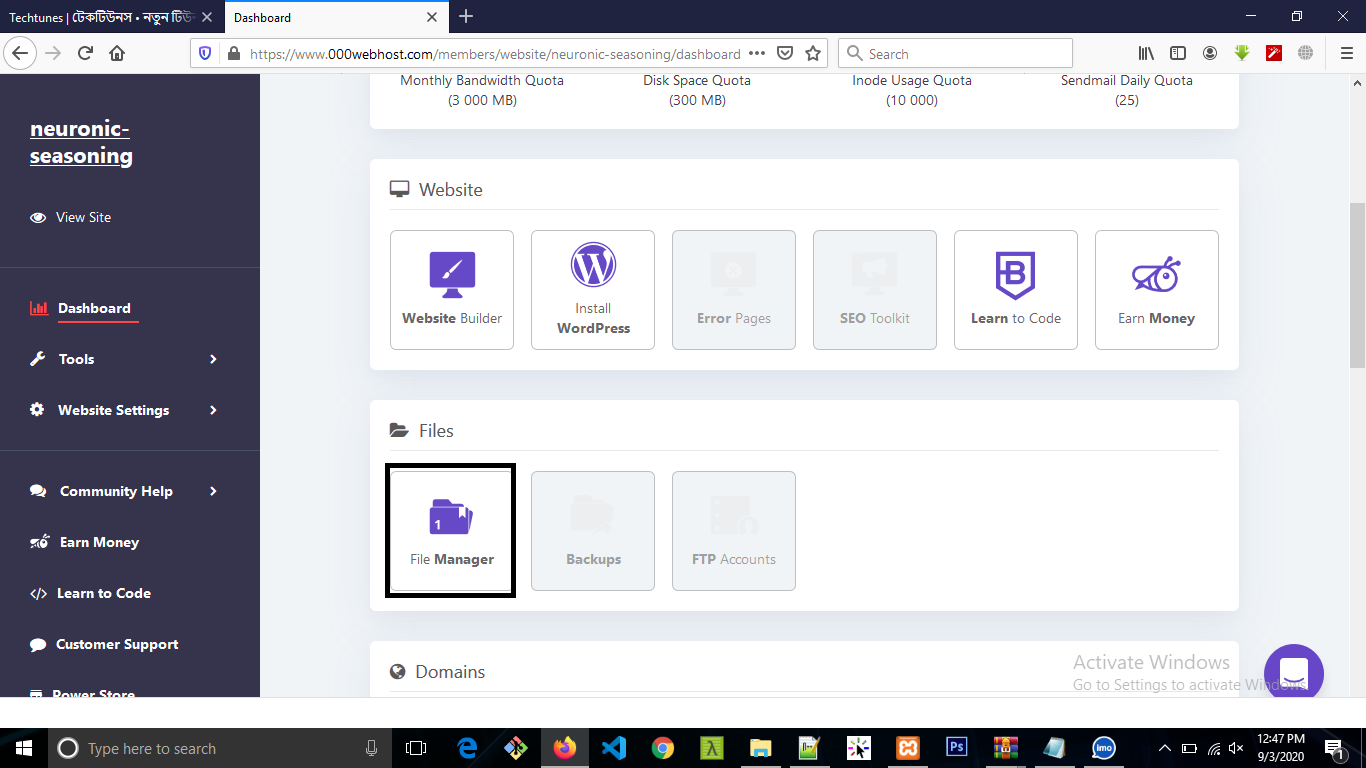Open the tracking protection shield

205,54
